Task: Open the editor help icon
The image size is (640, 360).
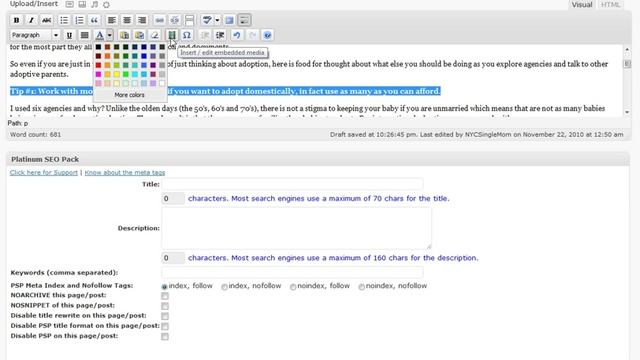Action: coord(267,35)
